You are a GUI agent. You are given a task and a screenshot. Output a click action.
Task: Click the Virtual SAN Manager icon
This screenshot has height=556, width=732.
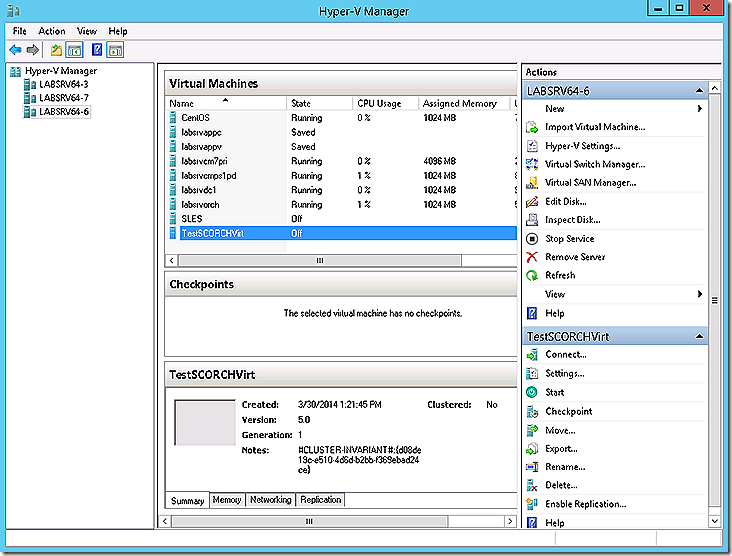(532, 183)
